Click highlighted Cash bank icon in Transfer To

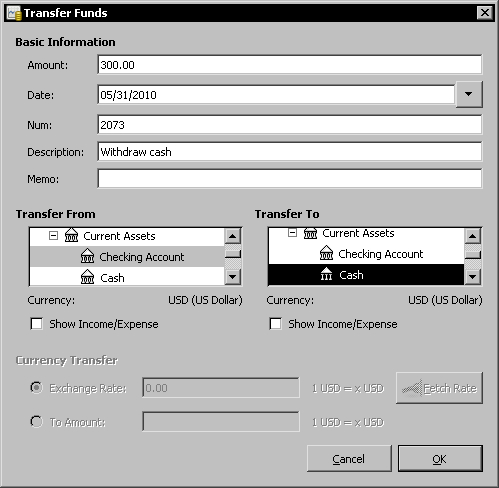click(x=326, y=274)
